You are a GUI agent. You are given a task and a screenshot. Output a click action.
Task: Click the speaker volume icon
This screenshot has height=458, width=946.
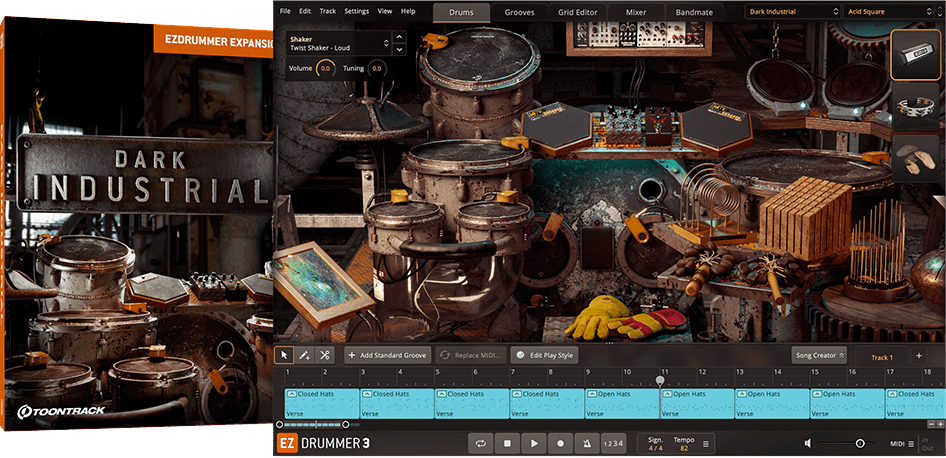808,444
